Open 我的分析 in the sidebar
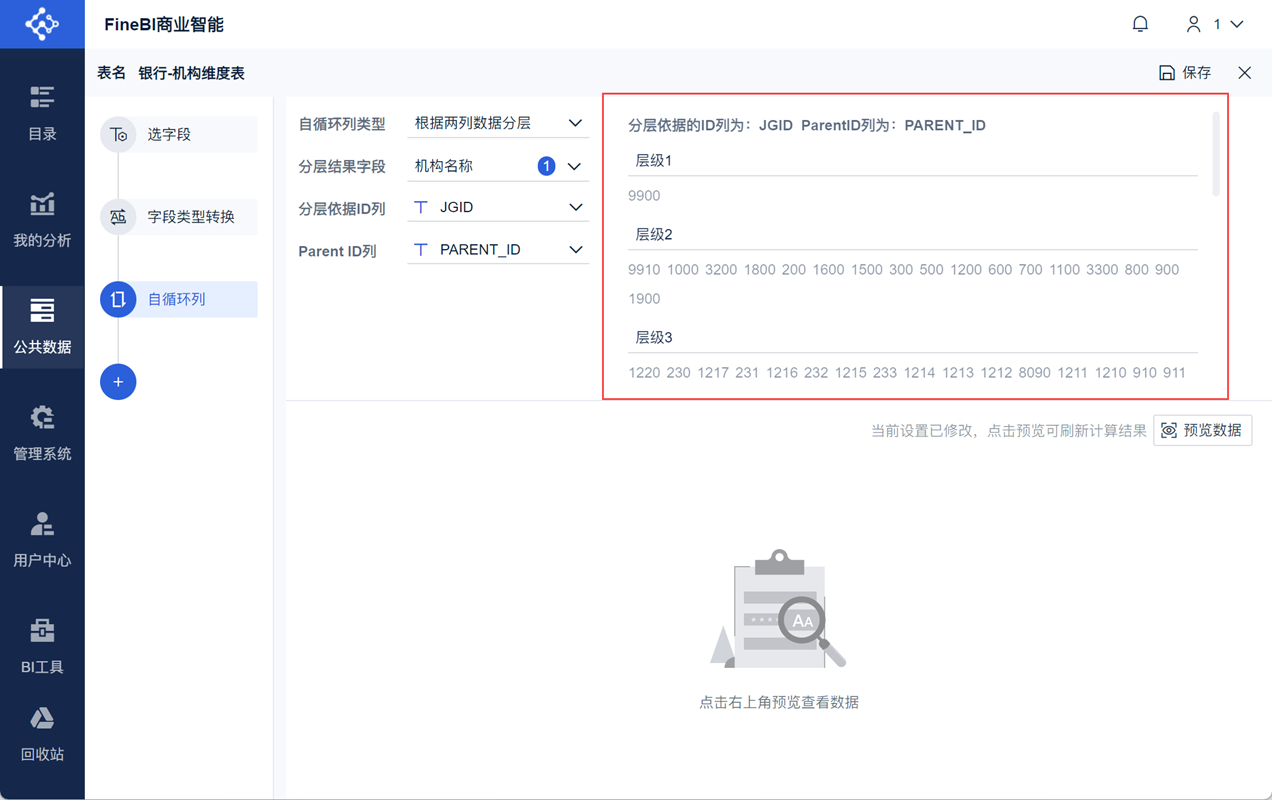 point(42,220)
